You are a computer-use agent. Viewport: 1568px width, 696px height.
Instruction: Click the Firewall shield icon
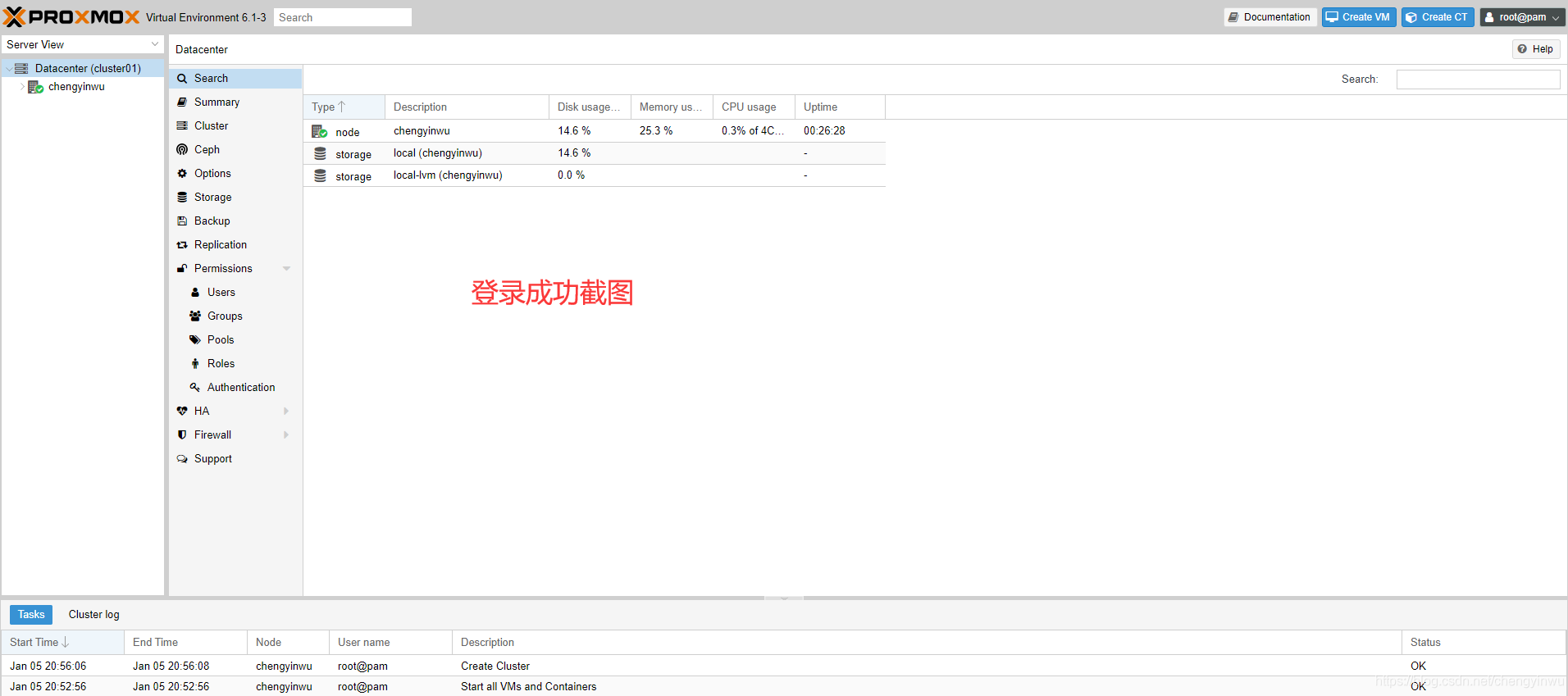(x=182, y=435)
